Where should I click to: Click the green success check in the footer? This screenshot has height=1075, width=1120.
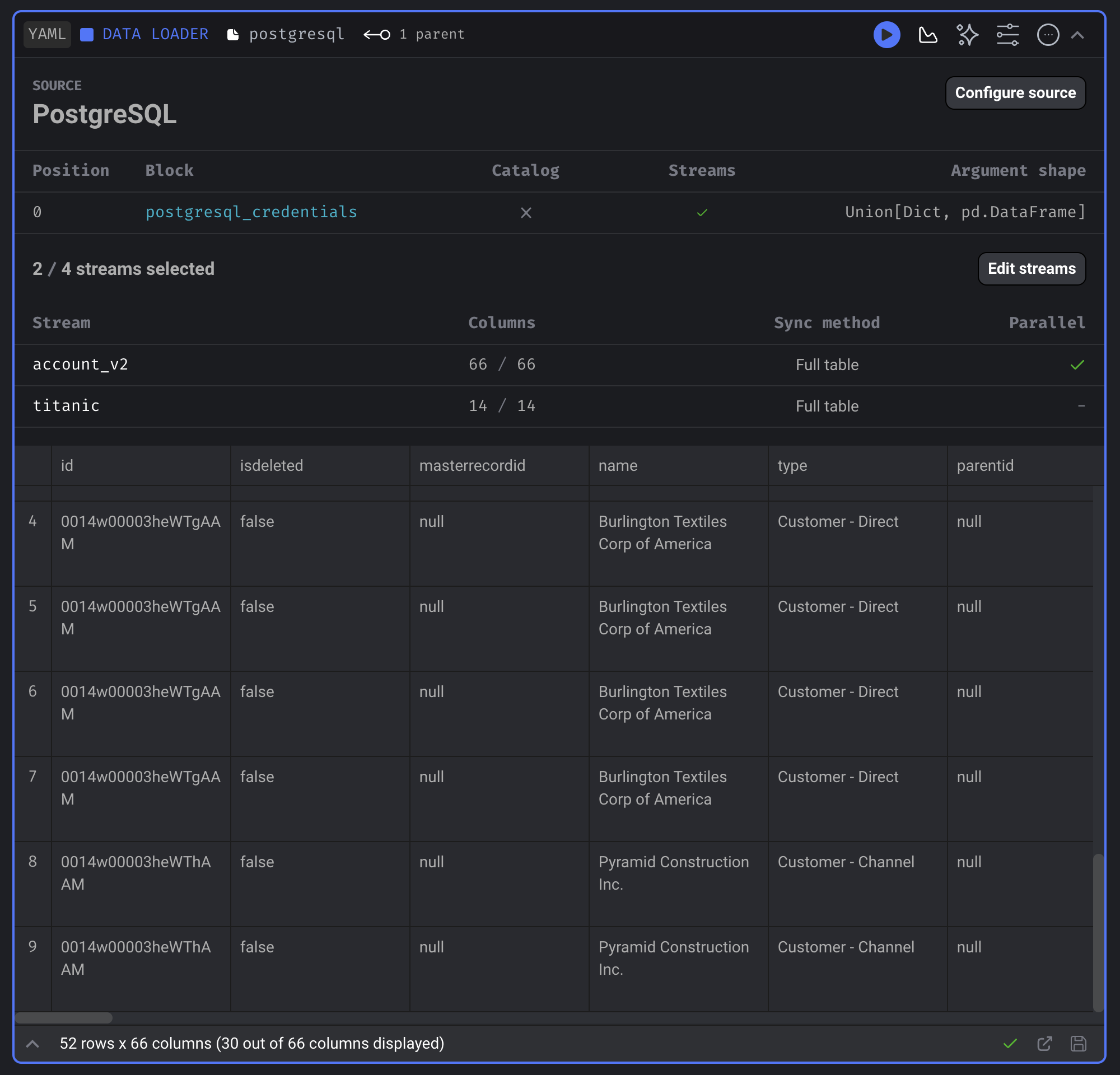click(1010, 1044)
